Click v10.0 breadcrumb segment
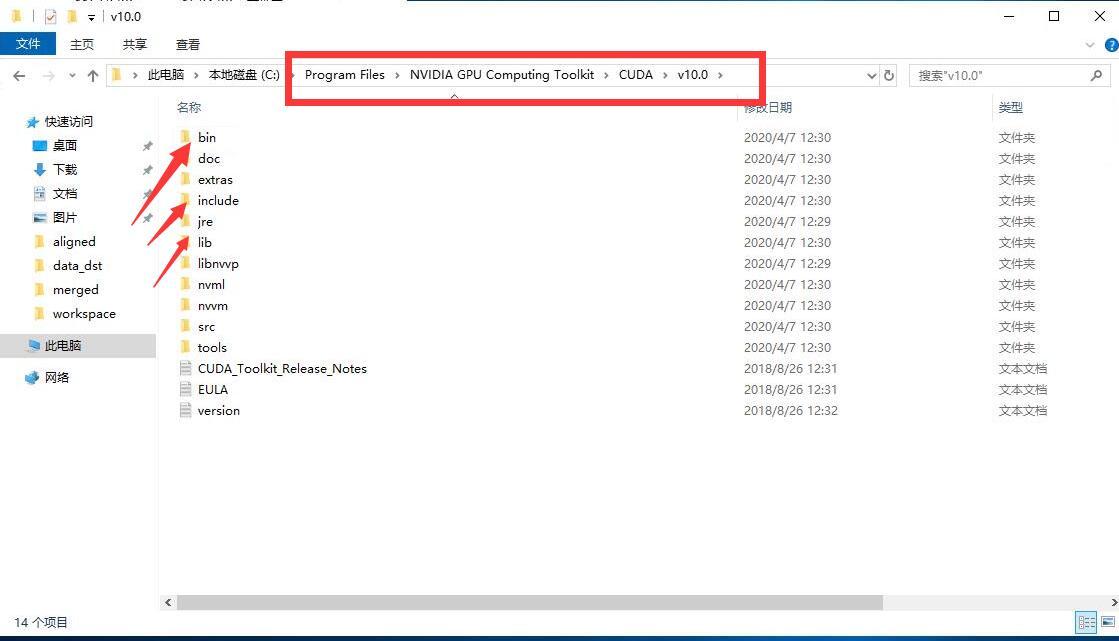The height and width of the screenshot is (641, 1119). (x=692, y=74)
